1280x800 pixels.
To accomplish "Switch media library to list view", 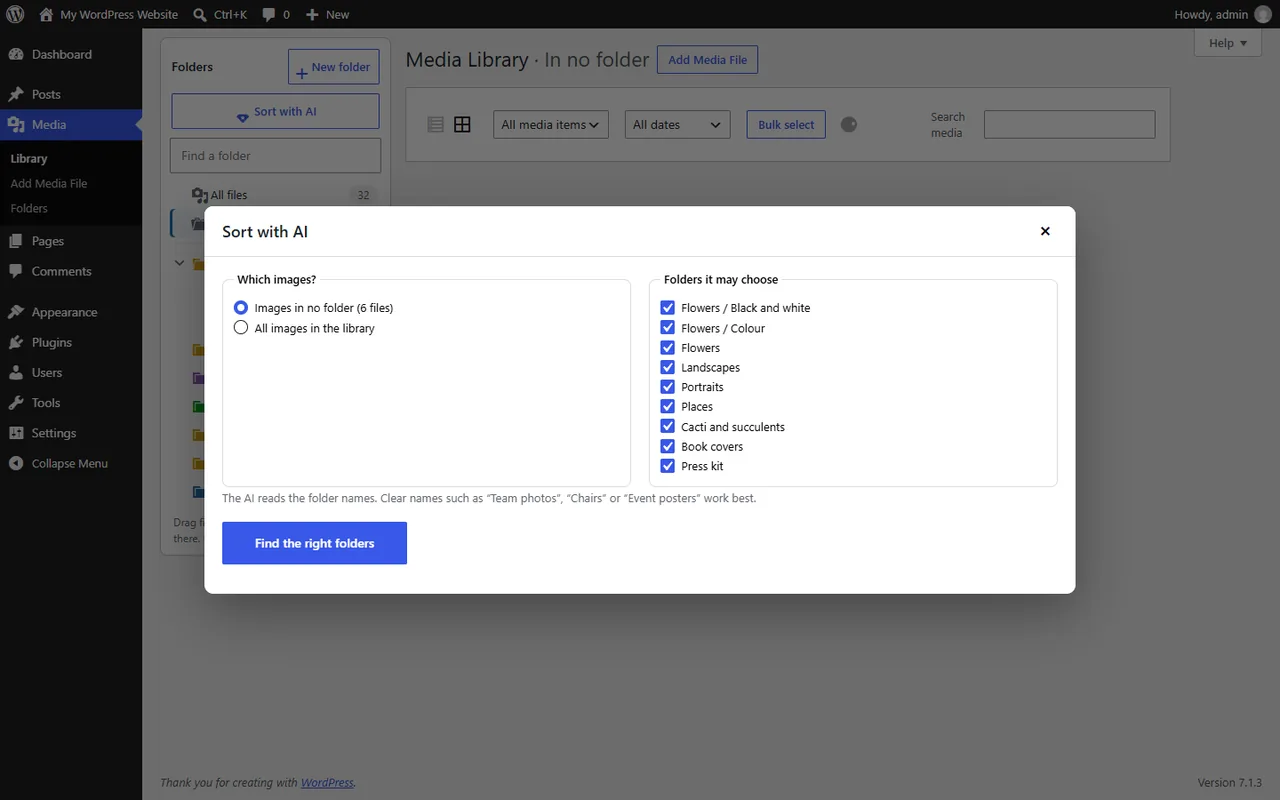I will coord(435,124).
